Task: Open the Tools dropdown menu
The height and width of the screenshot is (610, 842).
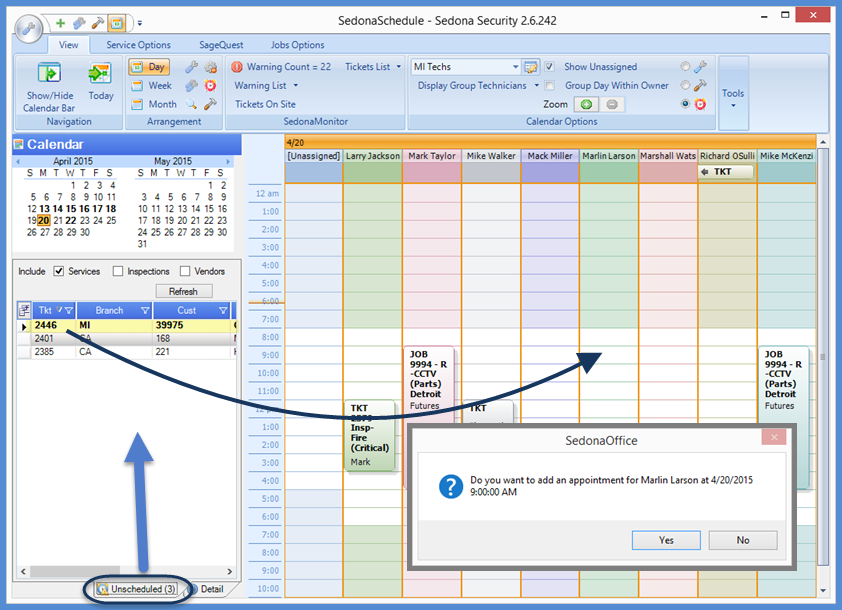Action: 733,93
